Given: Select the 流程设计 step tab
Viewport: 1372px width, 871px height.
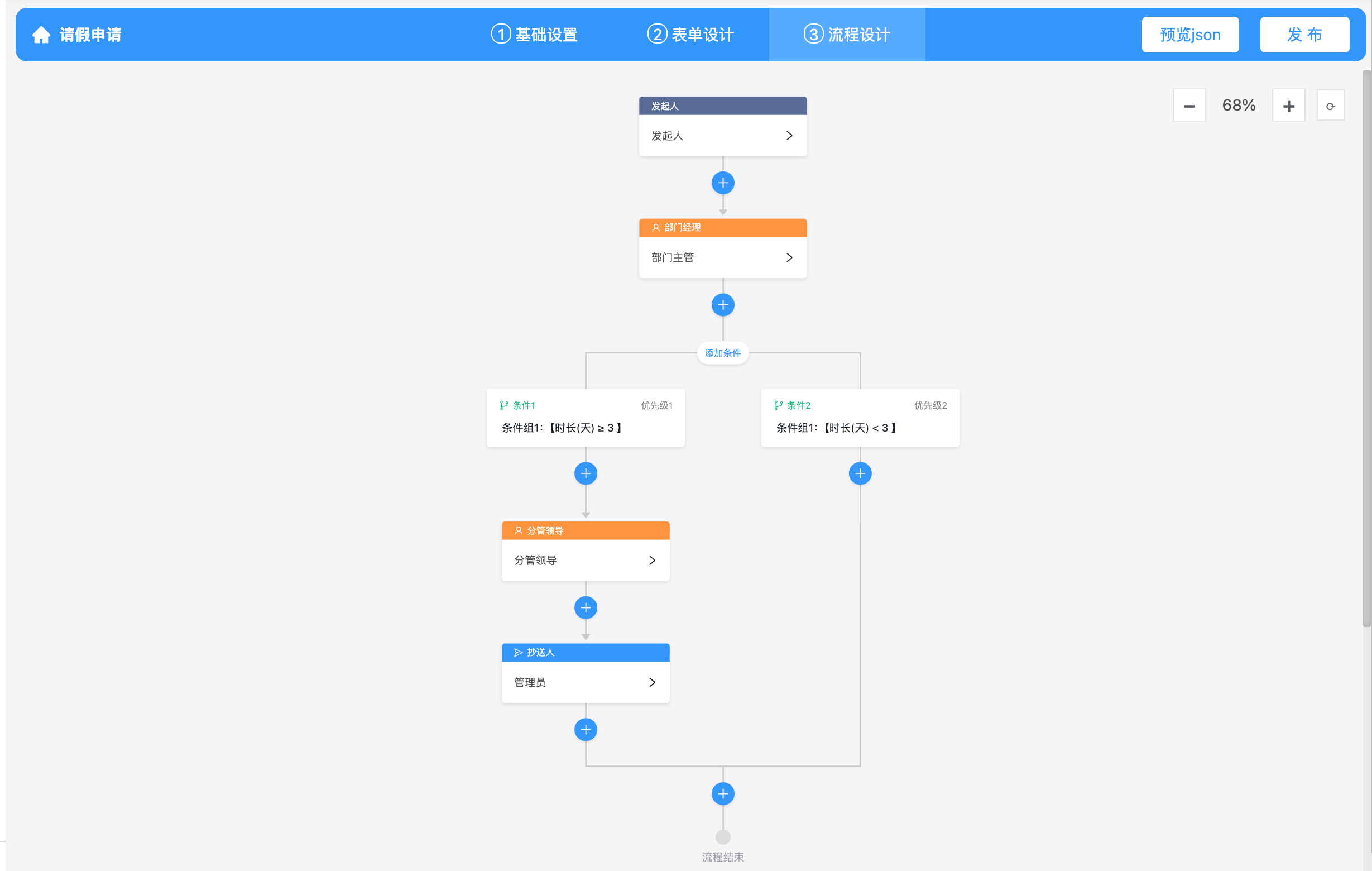Looking at the screenshot, I should pyautogui.click(x=847, y=35).
